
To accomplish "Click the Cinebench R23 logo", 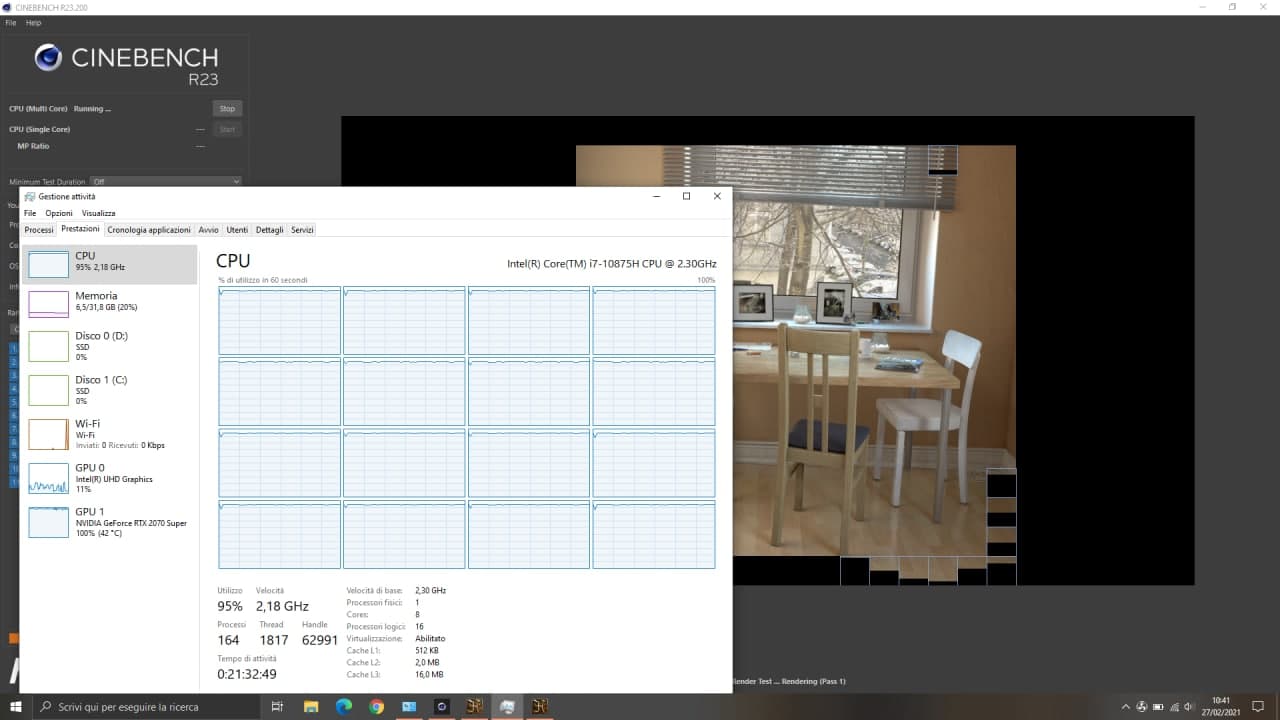I will tap(126, 64).
